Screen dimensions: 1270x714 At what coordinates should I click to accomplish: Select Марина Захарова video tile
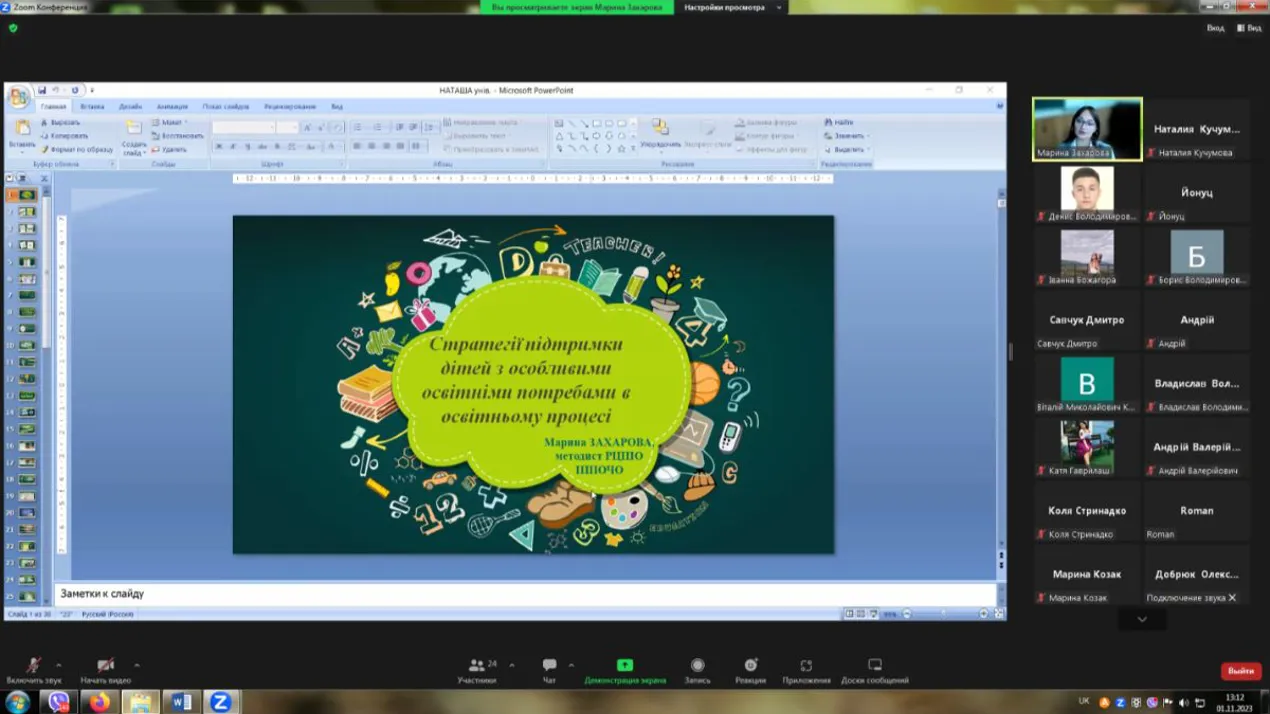(x=1087, y=129)
